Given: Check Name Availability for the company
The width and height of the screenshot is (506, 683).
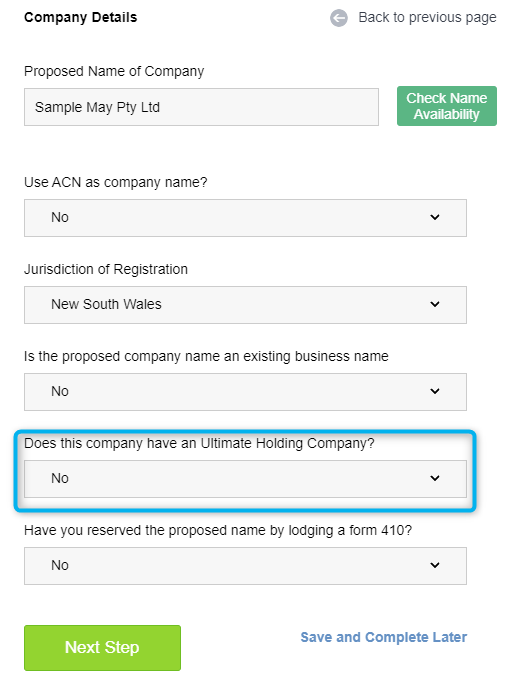Looking at the screenshot, I should pos(447,106).
